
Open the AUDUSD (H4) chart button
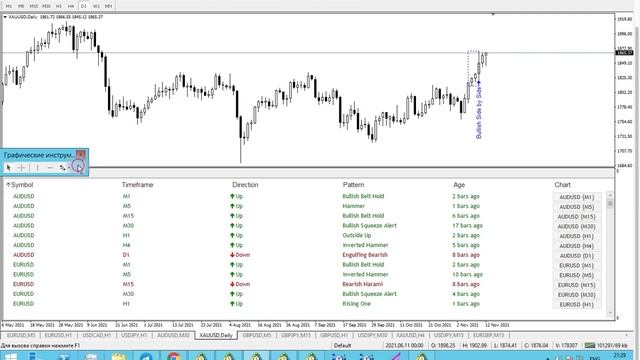576,246
